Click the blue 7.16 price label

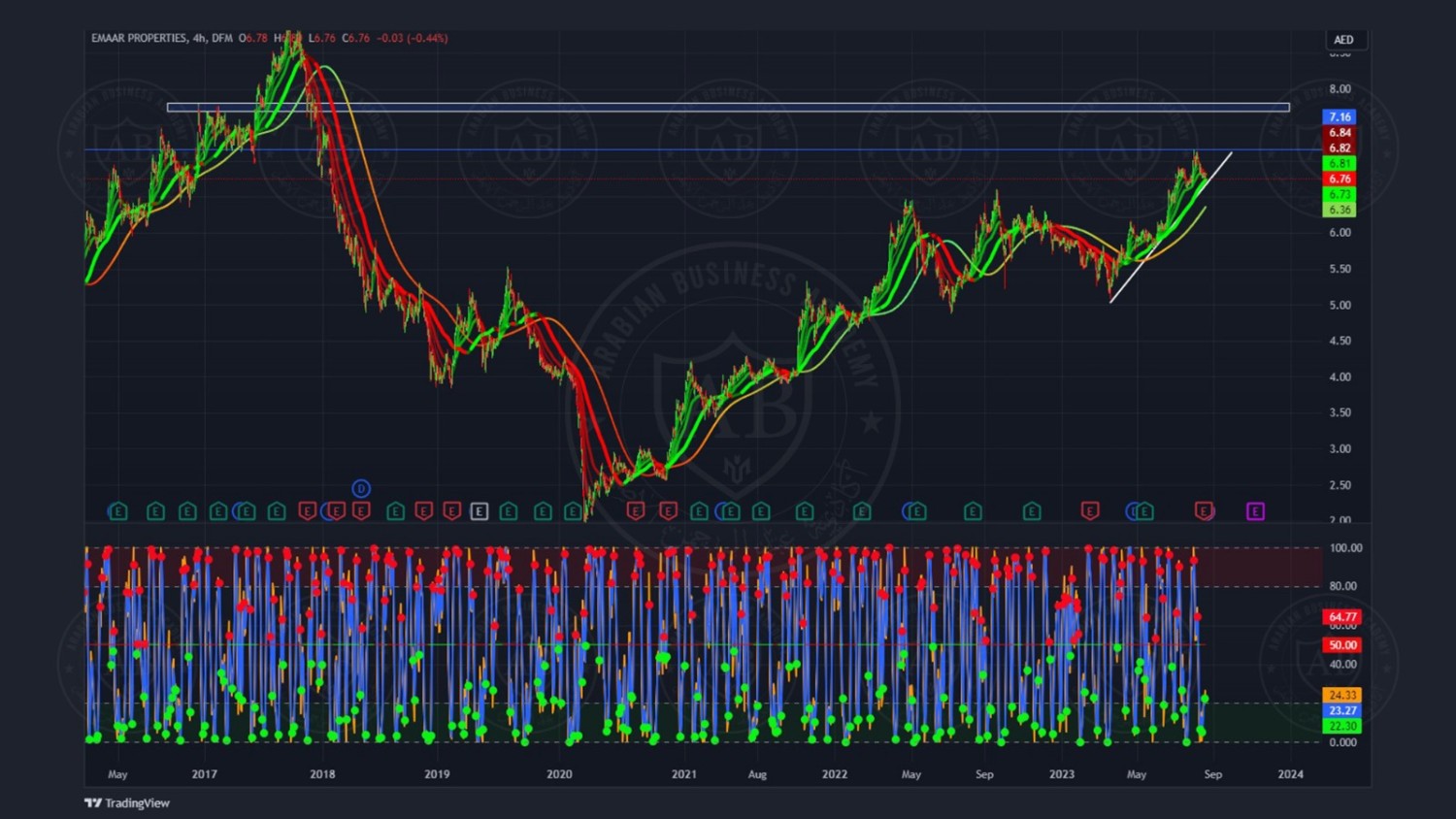[x=1340, y=116]
